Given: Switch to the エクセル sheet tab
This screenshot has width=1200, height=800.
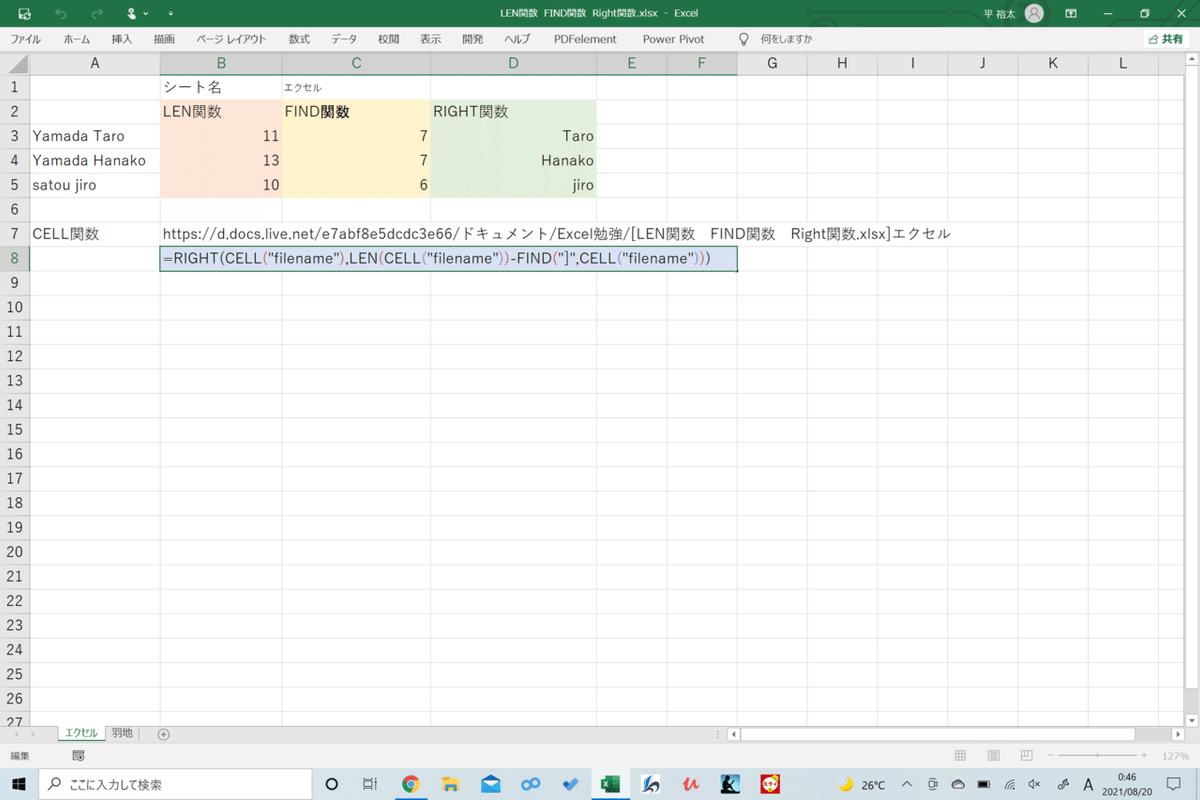Looking at the screenshot, I should 81,733.
